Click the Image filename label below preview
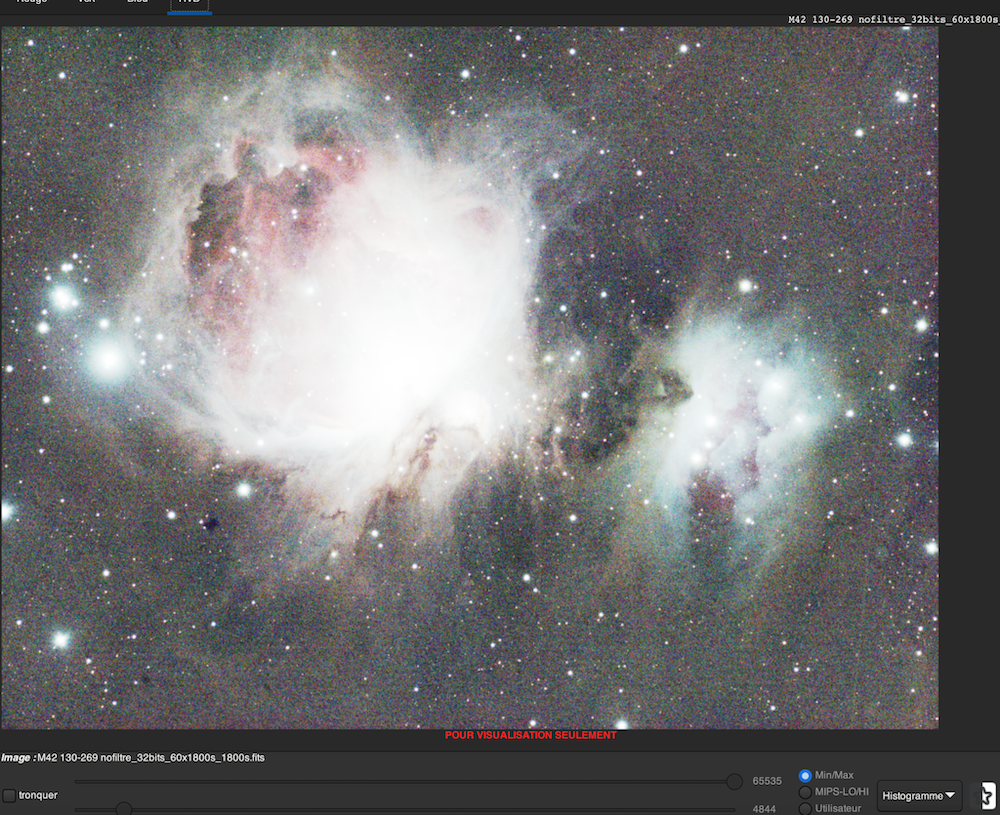Image resolution: width=1000 pixels, height=815 pixels. (x=133, y=758)
